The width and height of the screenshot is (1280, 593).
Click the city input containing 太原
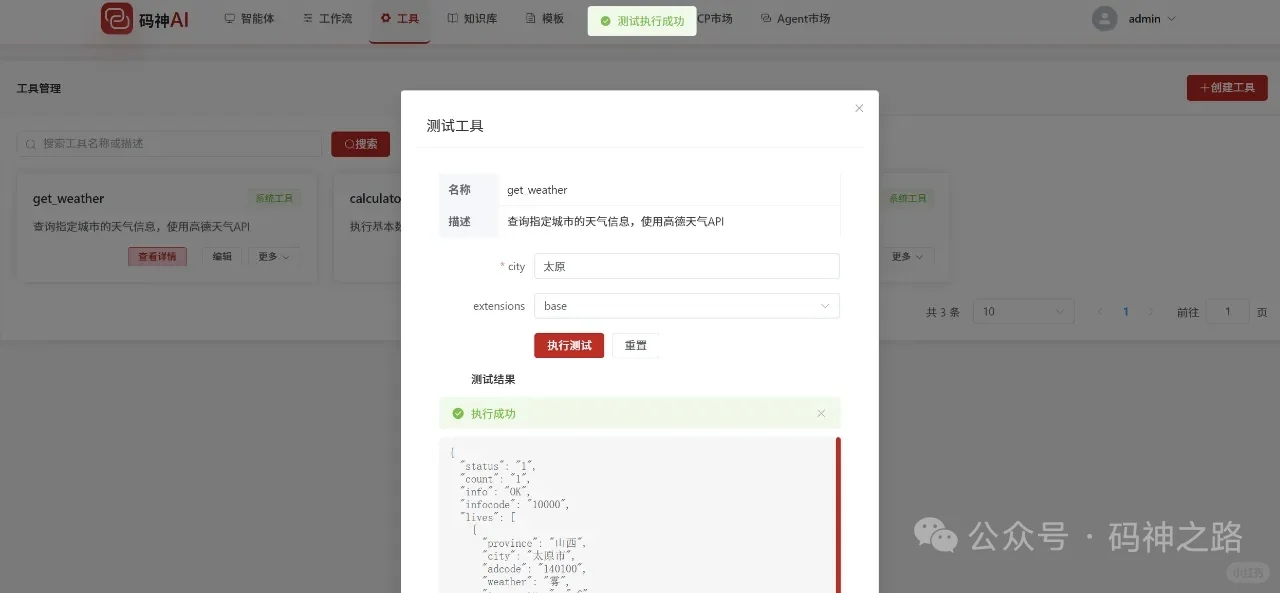(x=686, y=265)
